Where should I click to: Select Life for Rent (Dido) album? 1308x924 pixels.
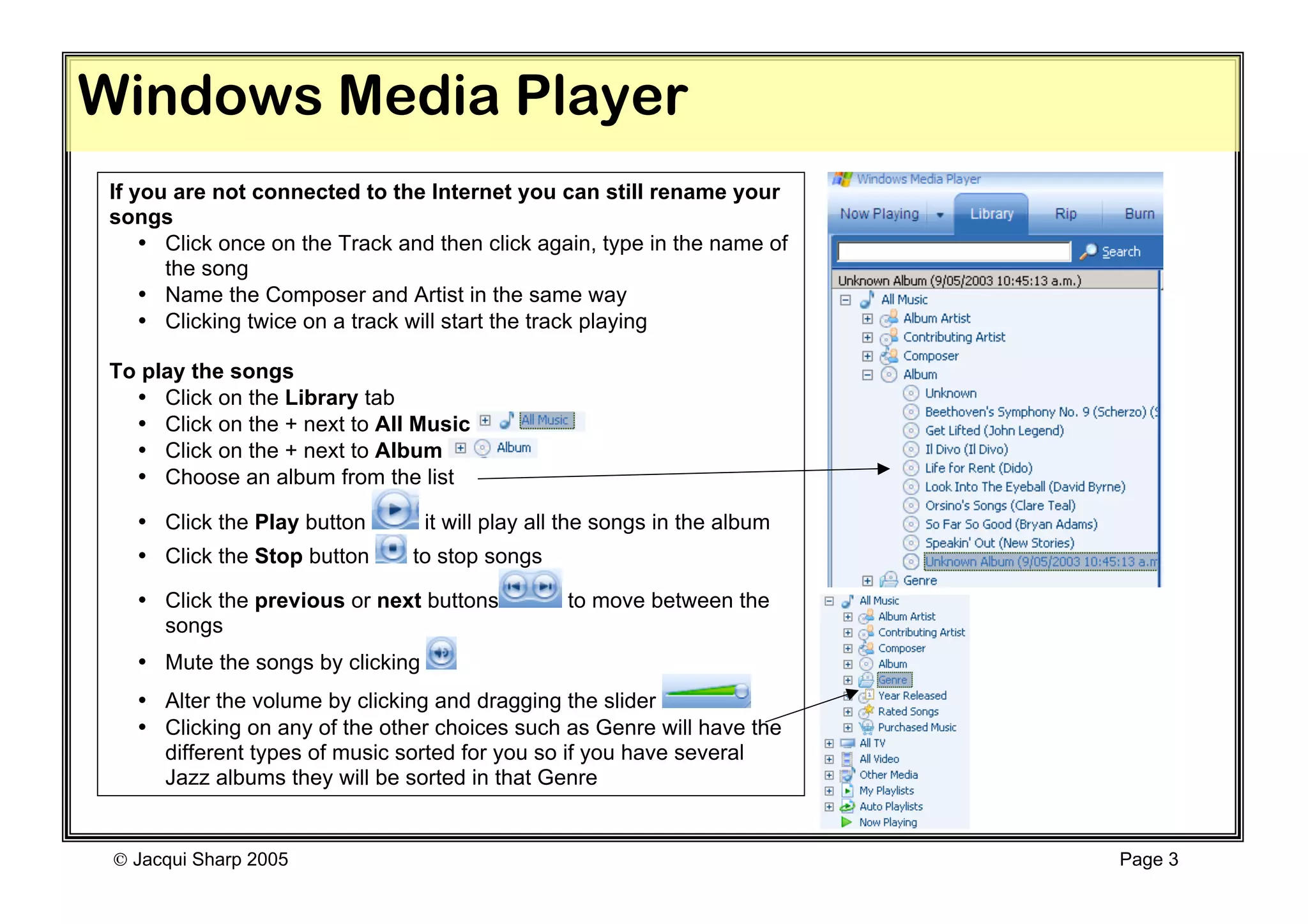click(x=978, y=468)
